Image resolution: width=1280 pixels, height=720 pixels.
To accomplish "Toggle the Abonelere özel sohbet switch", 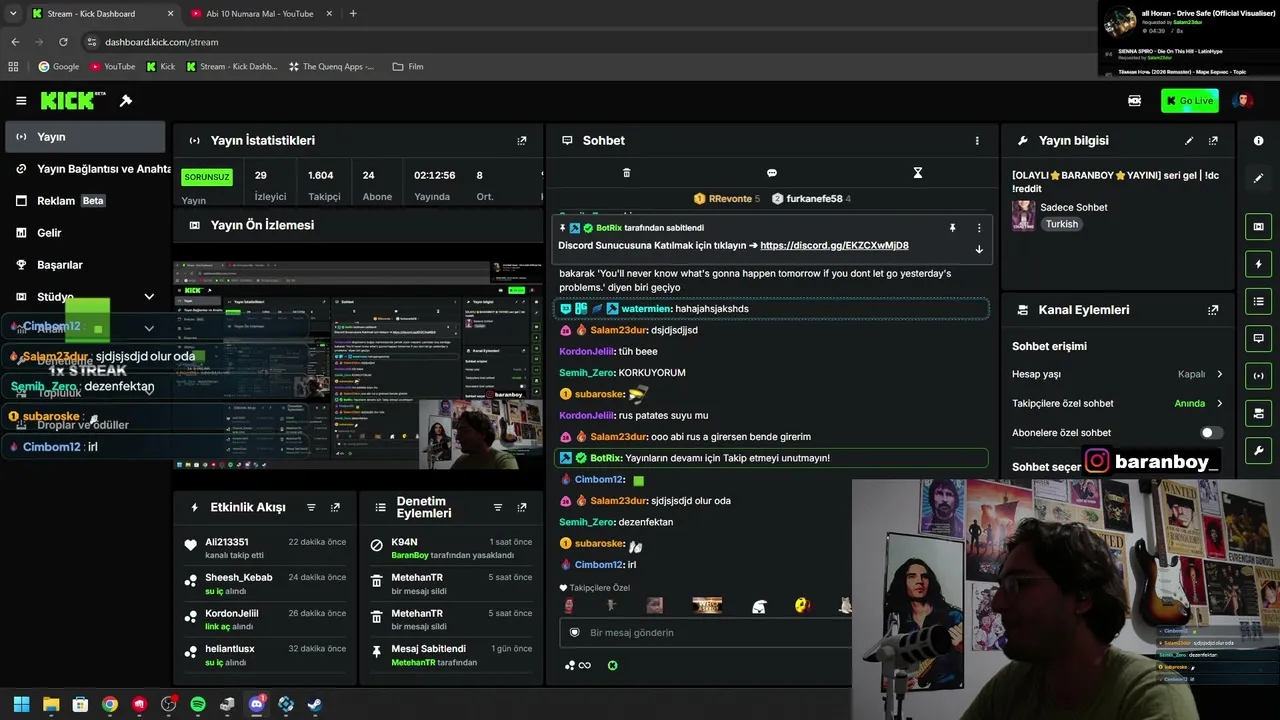I will coord(1211,433).
